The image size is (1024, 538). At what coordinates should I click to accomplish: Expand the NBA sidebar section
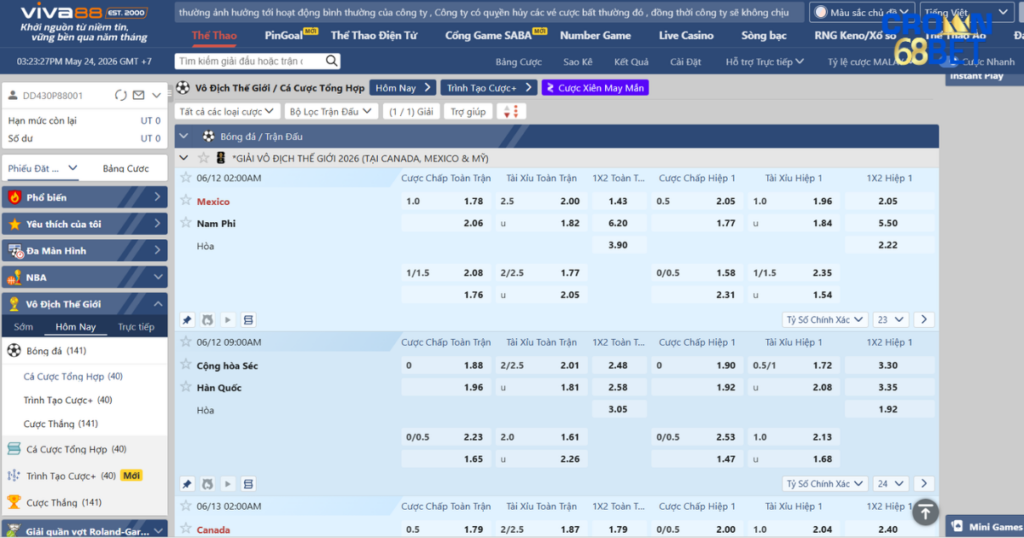pos(85,277)
